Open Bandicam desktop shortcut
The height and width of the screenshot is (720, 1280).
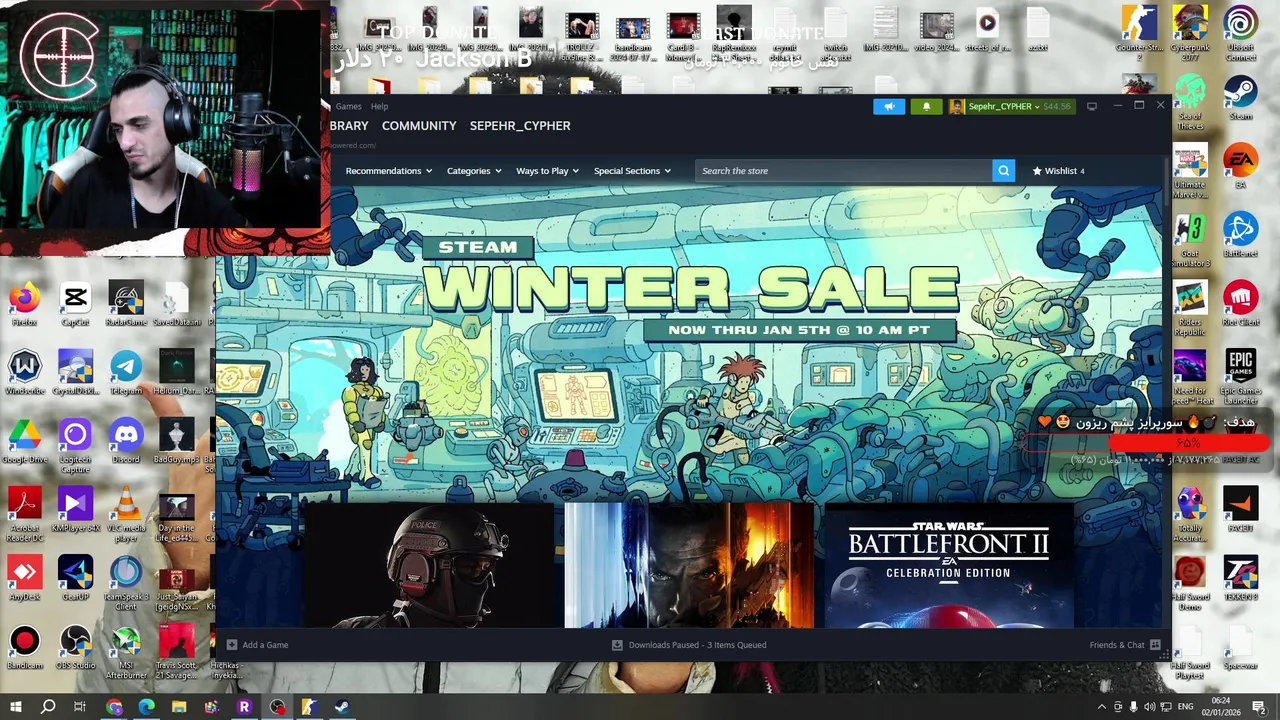point(25,648)
